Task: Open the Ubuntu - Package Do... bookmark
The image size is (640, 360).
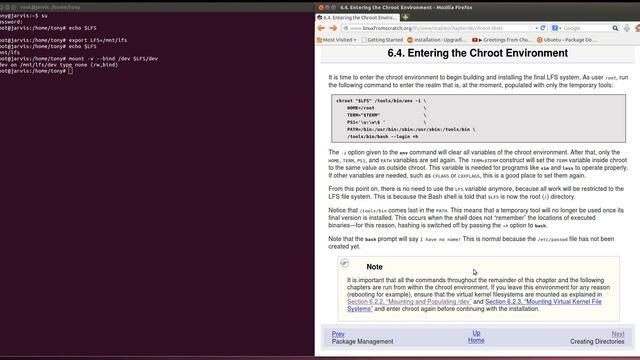Action: tap(567, 40)
